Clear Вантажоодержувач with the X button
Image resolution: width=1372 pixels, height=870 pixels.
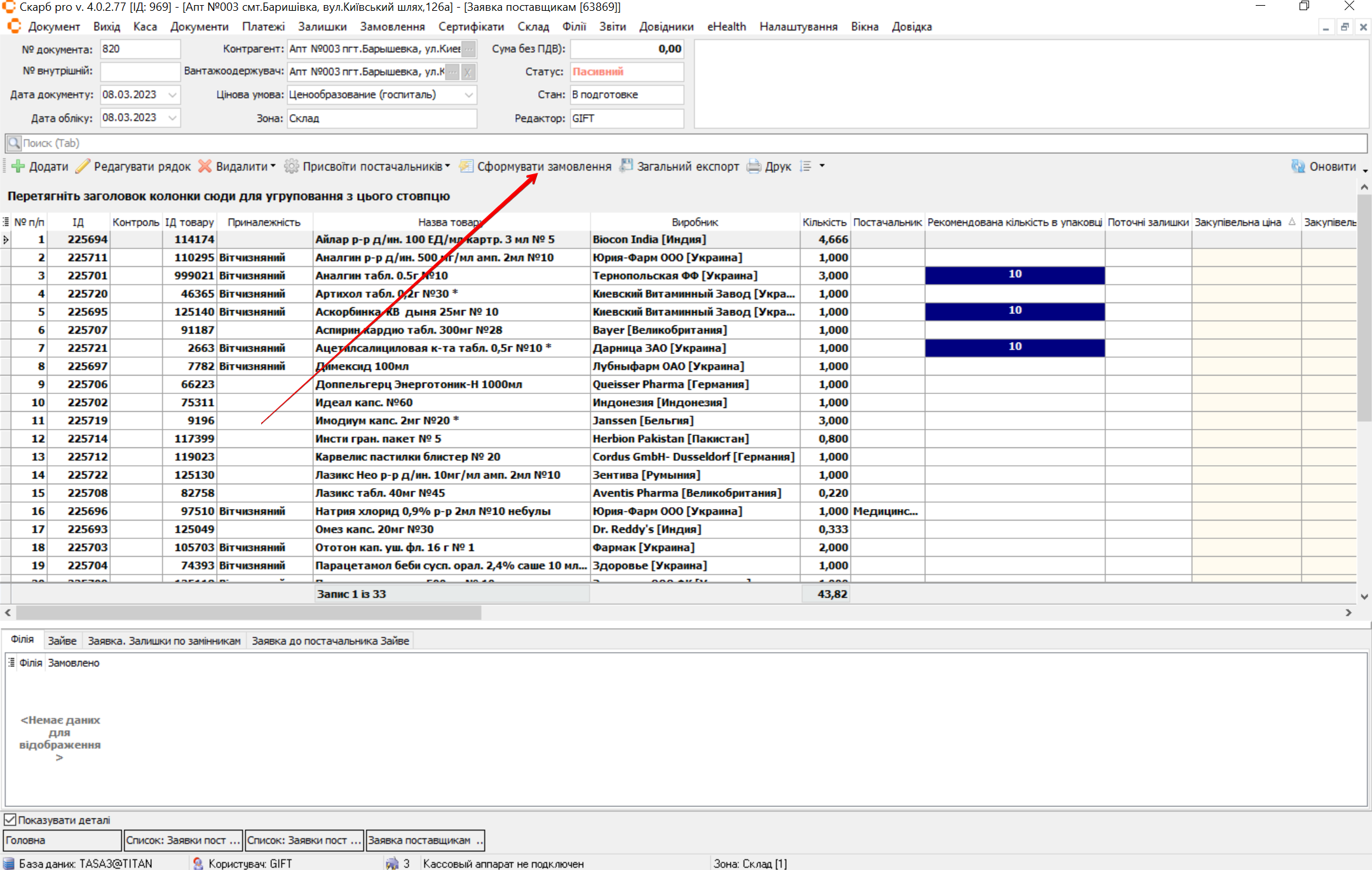[x=468, y=72]
